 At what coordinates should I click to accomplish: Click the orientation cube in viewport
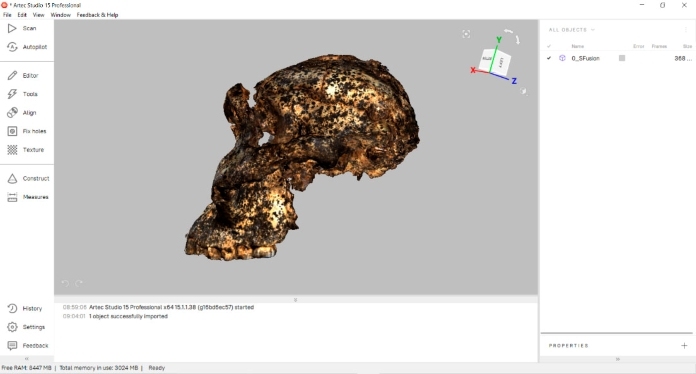point(495,60)
